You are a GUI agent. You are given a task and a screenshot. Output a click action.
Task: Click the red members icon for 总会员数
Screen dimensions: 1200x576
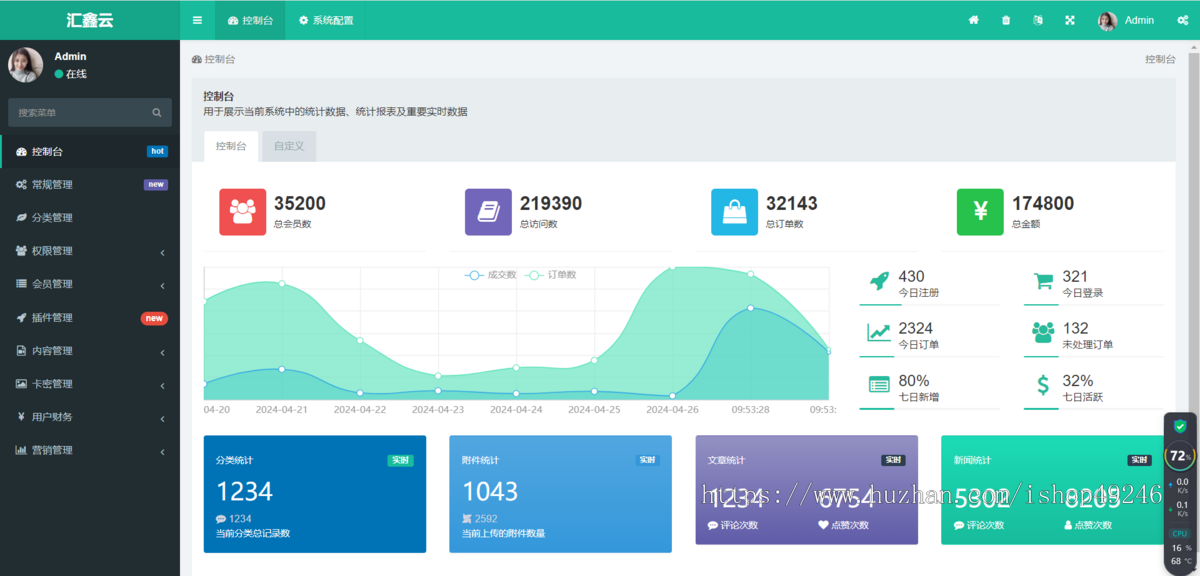(x=243, y=212)
